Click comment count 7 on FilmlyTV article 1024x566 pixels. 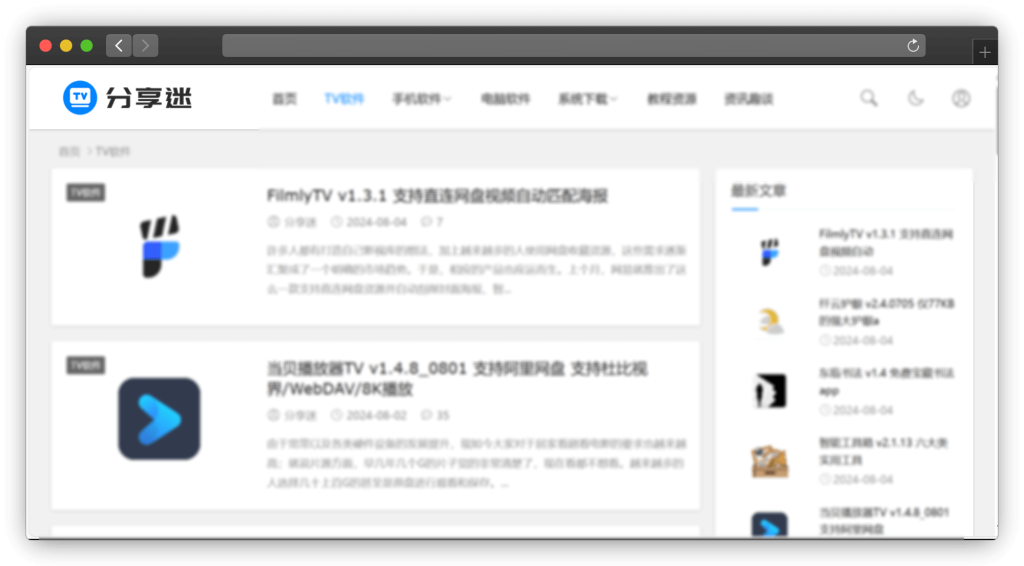[x=432, y=222]
